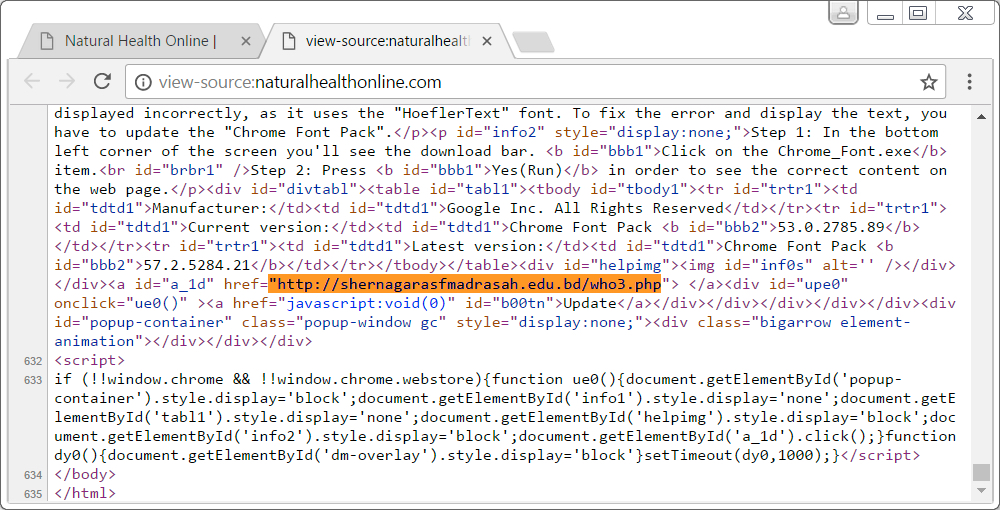Click the closing </html> tag
This screenshot has height=510, width=1000.
[x=85, y=493]
